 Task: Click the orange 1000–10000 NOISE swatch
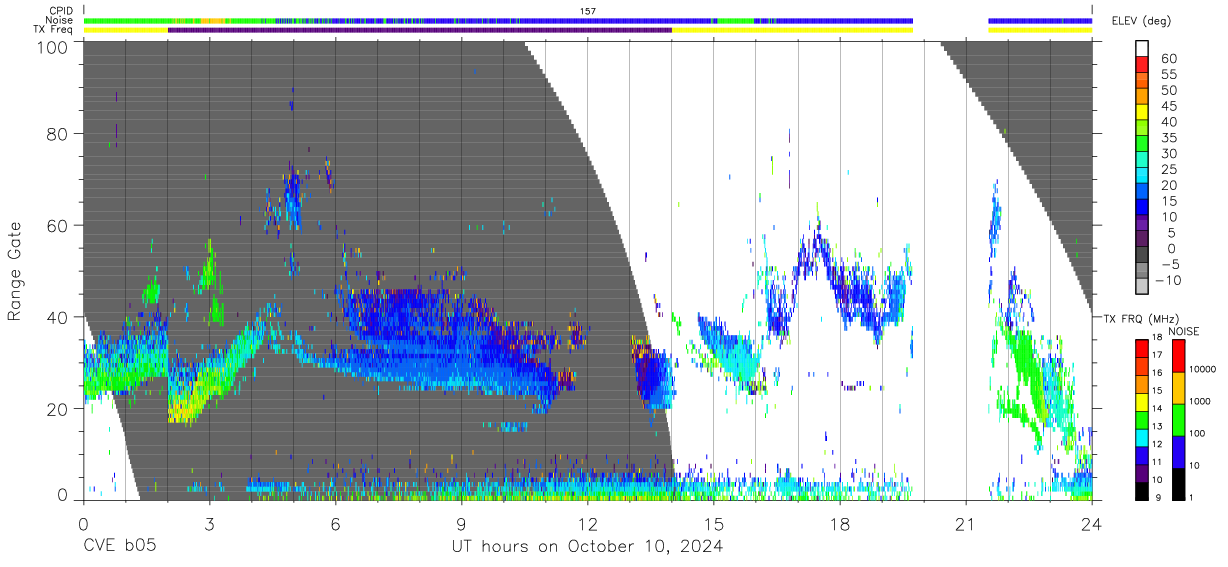pyautogui.click(x=1179, y=388)
